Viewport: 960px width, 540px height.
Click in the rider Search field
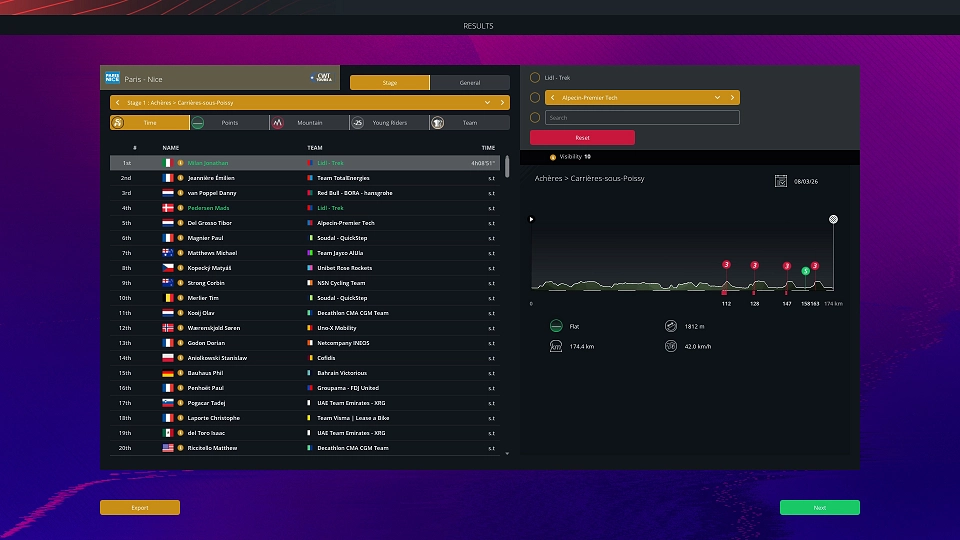(642, 118)
